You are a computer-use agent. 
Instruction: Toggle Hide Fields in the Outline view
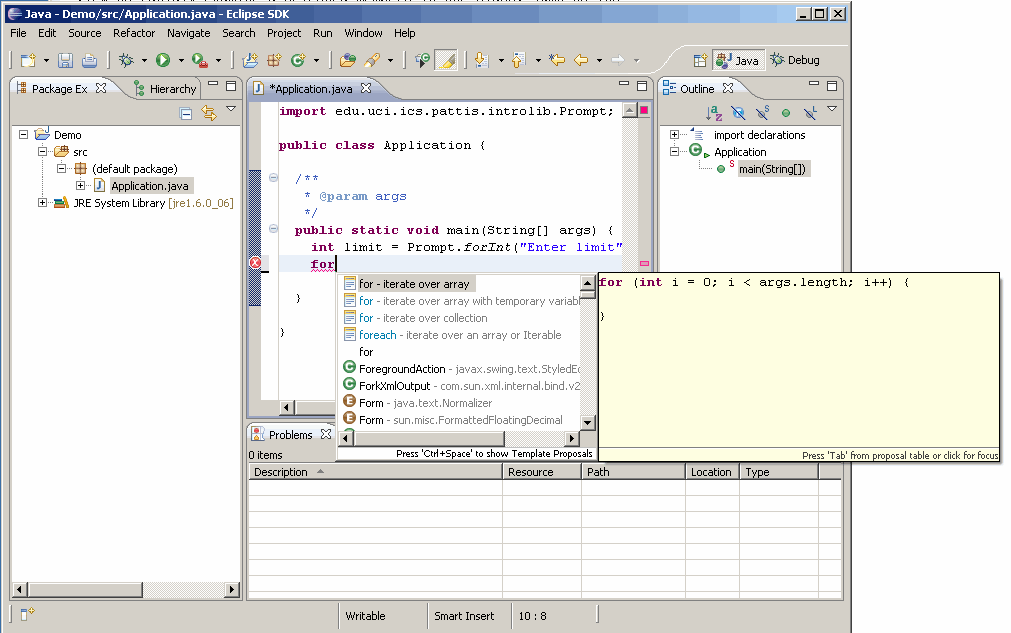738,112
